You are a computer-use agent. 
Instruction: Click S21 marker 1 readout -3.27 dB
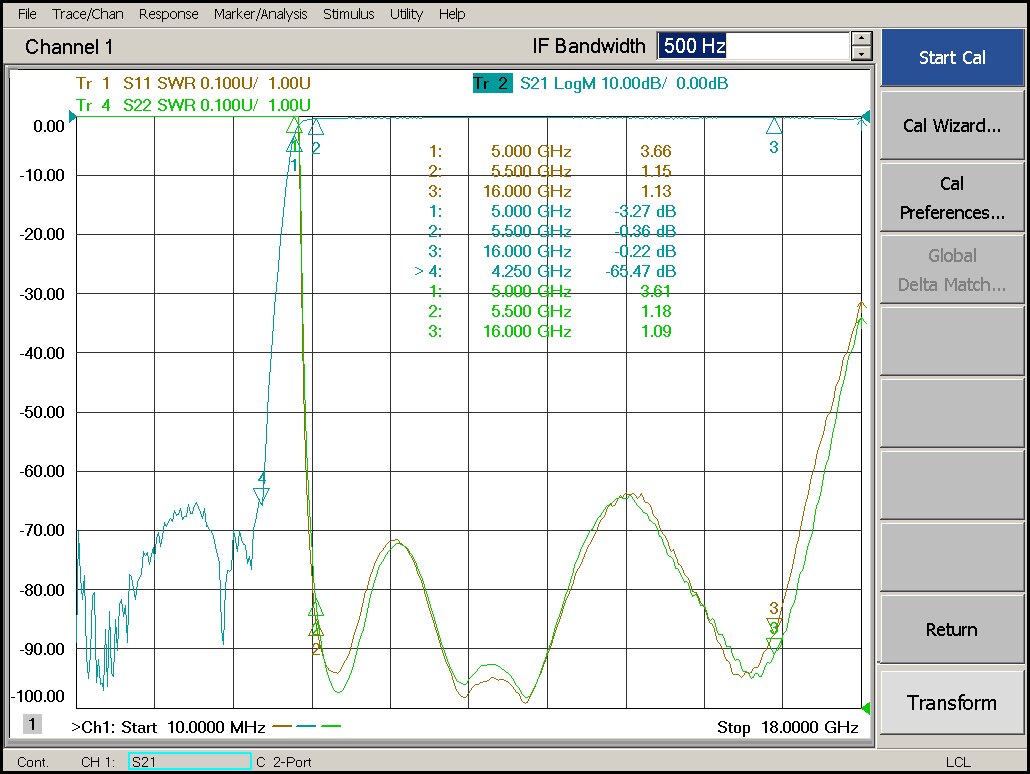[x=645, y=212]
